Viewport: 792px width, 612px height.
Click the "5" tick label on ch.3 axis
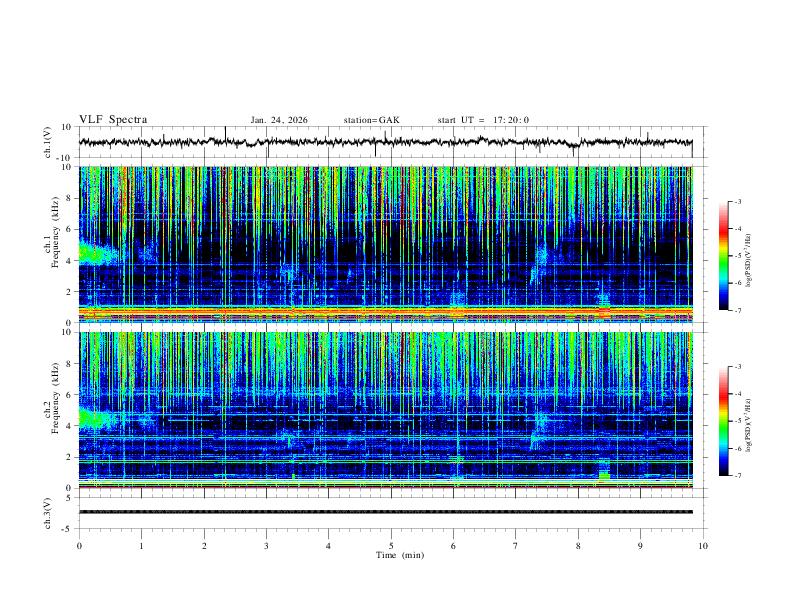69,497
